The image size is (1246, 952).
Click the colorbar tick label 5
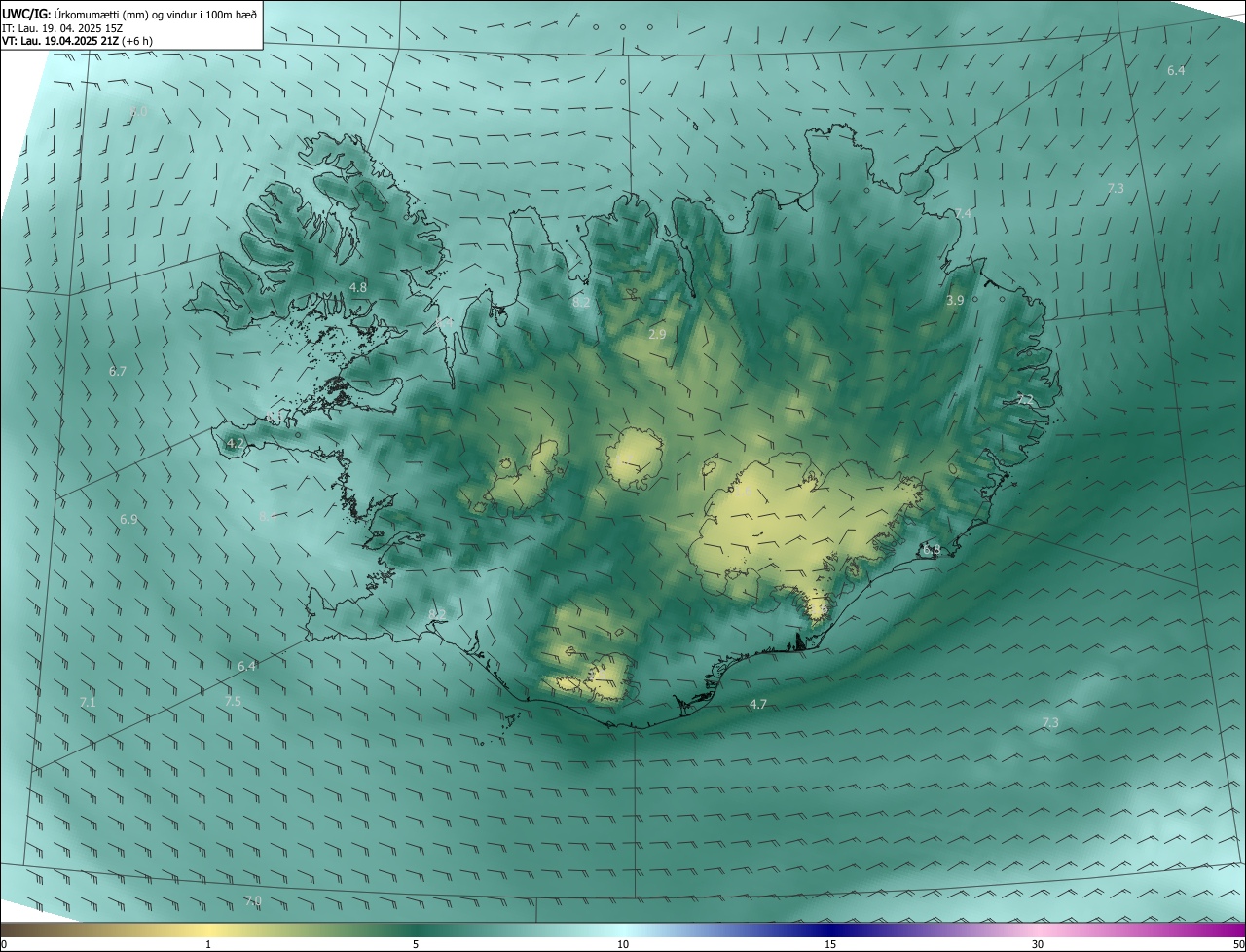(416, 944)
